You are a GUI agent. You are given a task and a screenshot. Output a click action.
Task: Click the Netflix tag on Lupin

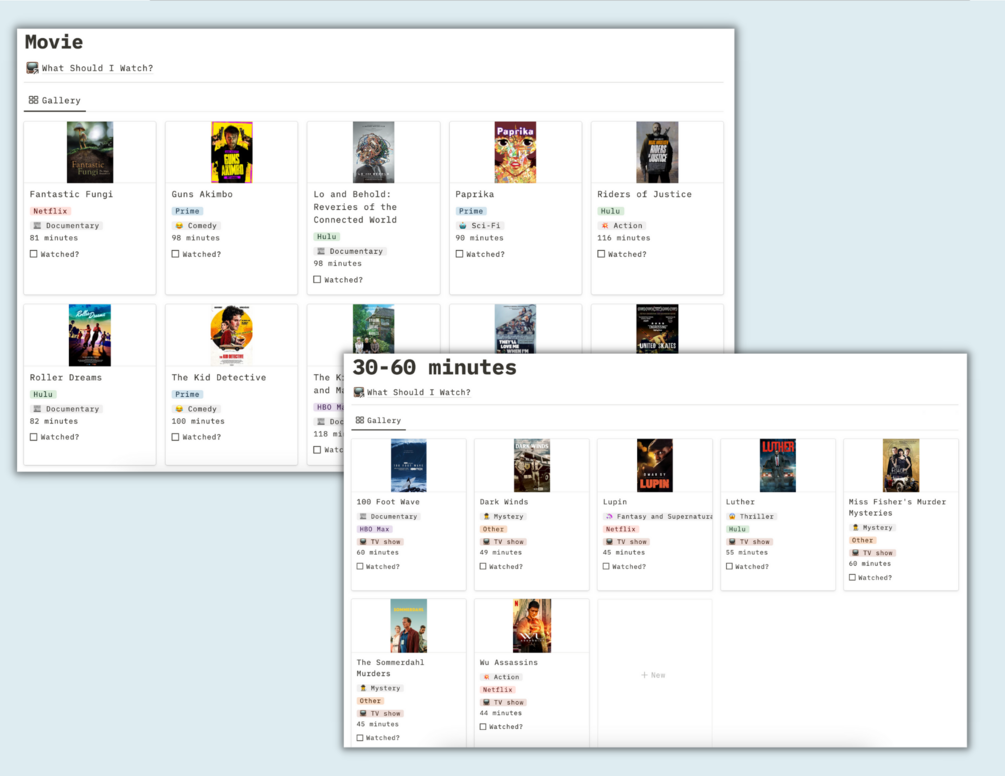[x=620, y=529]
